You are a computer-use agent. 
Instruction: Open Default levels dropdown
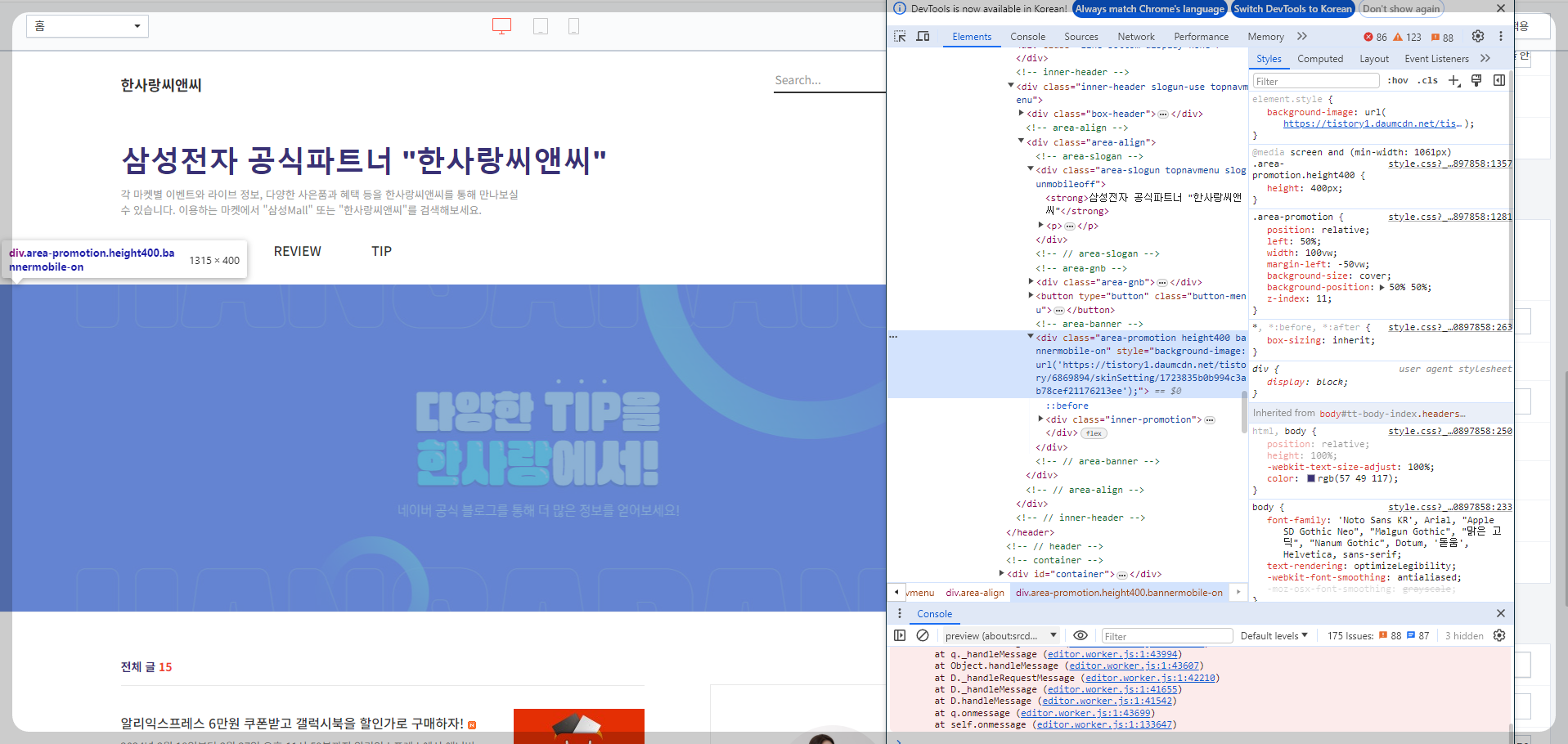(1274, 635)
